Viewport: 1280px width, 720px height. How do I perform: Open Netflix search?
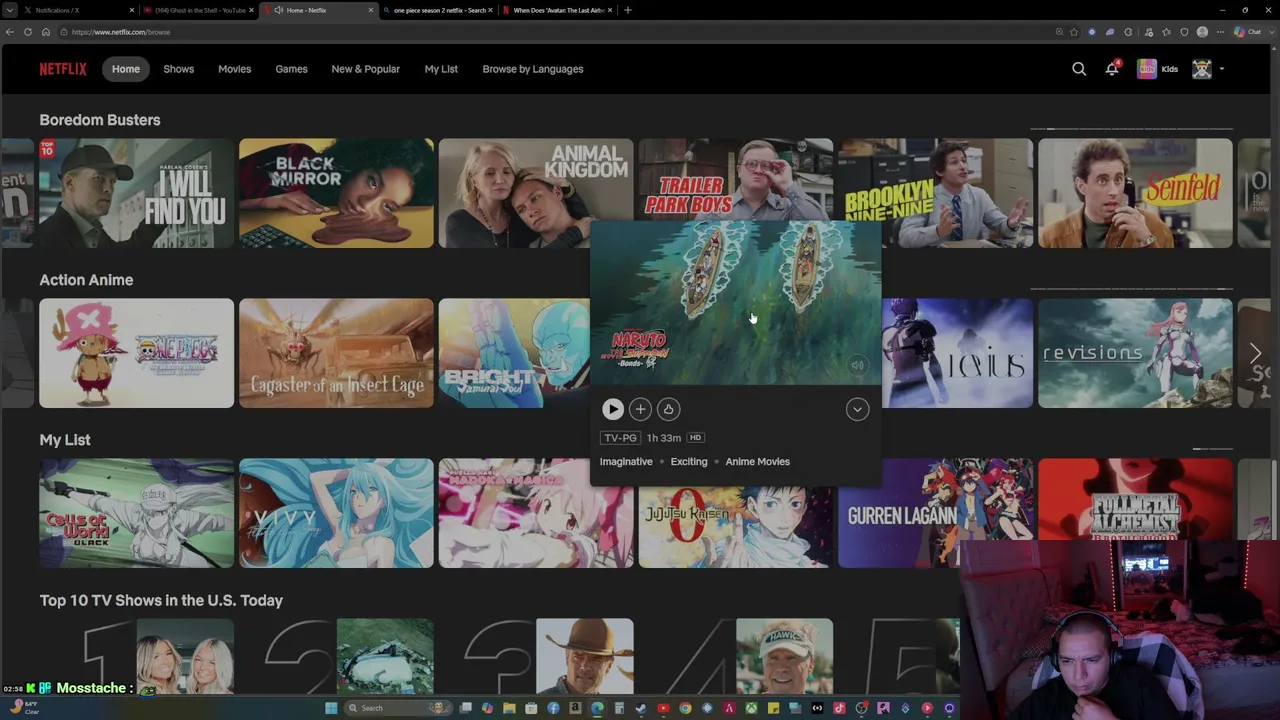[x=1079, y=69]
